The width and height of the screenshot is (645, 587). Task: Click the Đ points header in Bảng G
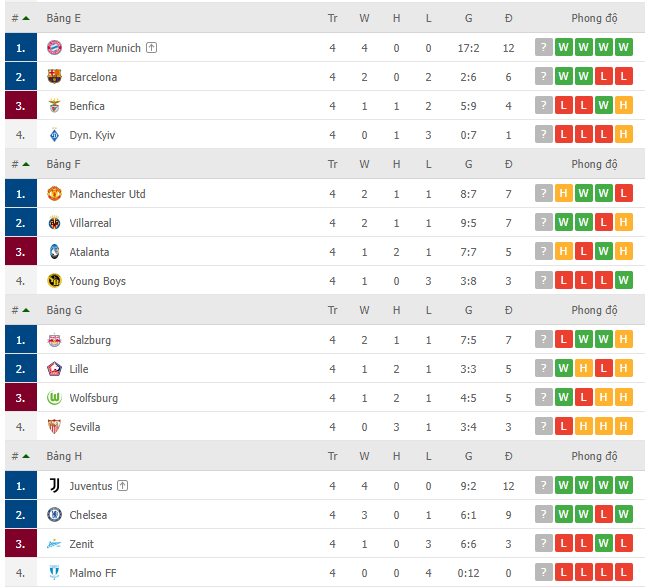coord(508,310)
